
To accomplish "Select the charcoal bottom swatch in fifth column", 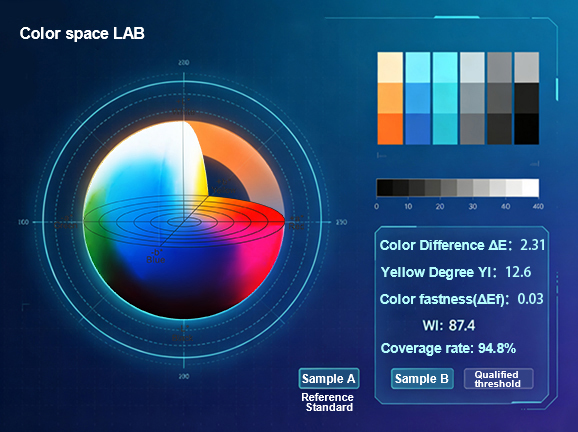I will coord(499,129).
